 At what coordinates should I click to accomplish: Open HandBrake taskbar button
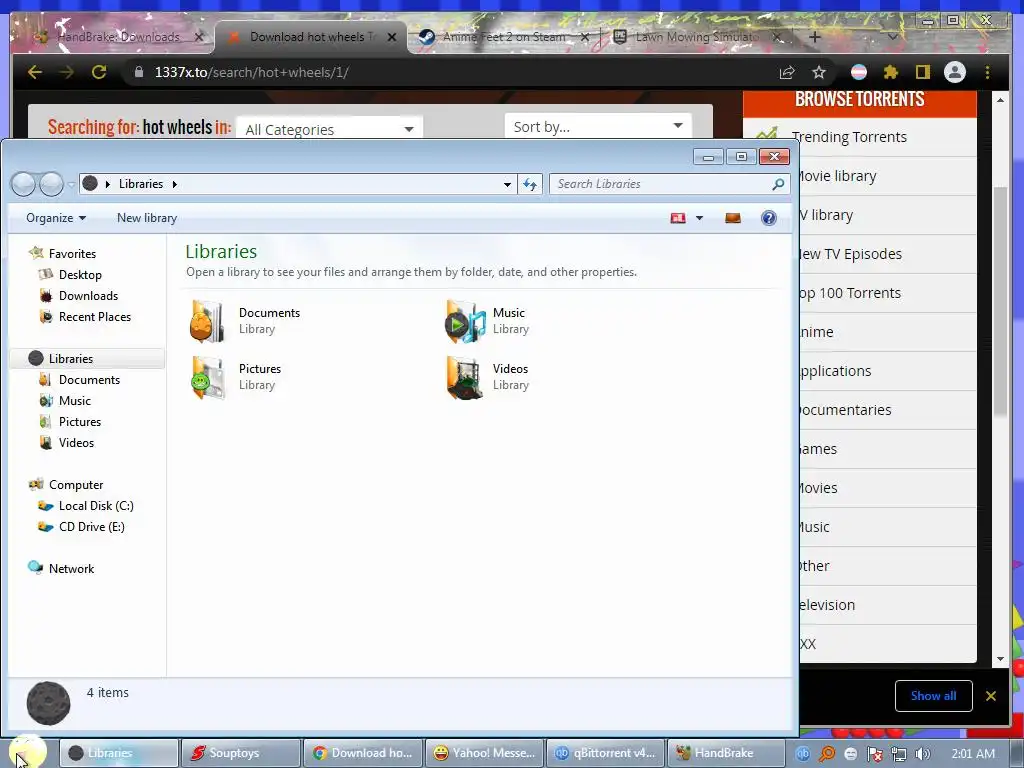726,753
